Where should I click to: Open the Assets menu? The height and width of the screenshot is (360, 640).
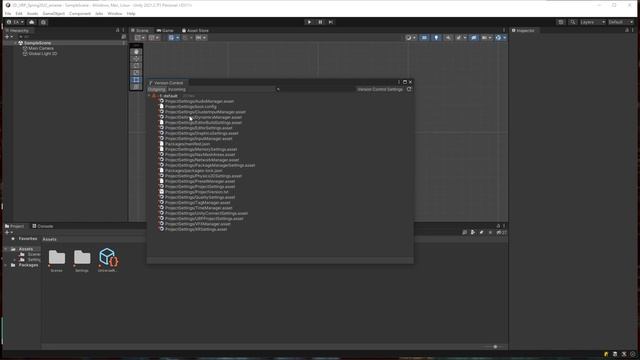pos(33,13)
